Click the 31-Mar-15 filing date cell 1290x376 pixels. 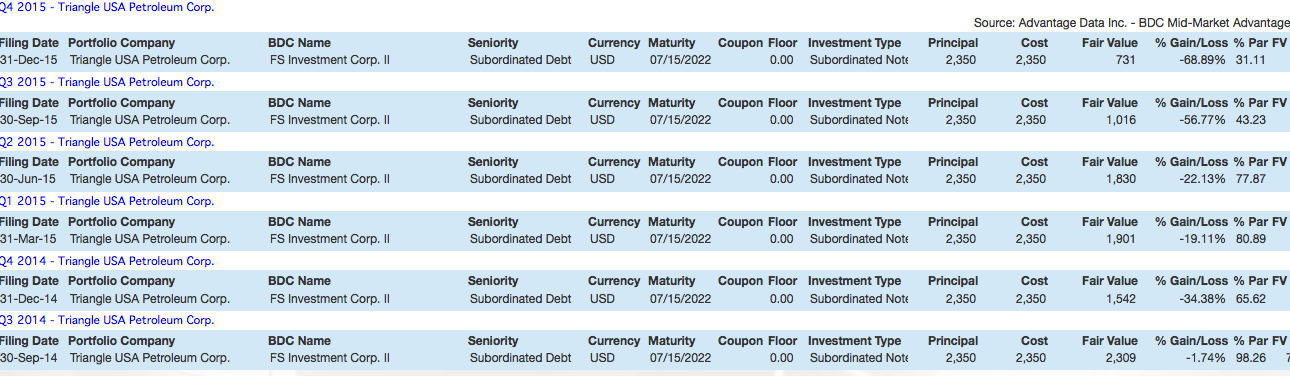28,239
